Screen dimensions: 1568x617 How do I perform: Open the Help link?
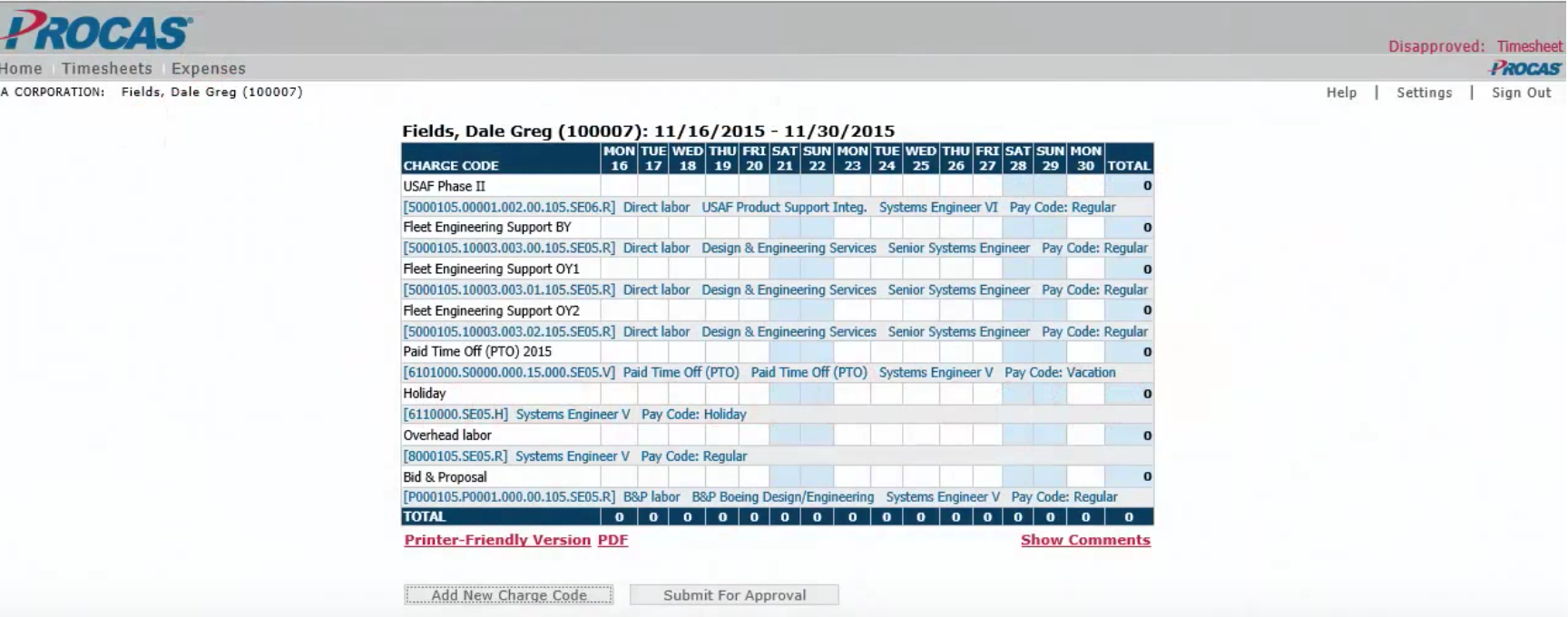point(1341,93)
